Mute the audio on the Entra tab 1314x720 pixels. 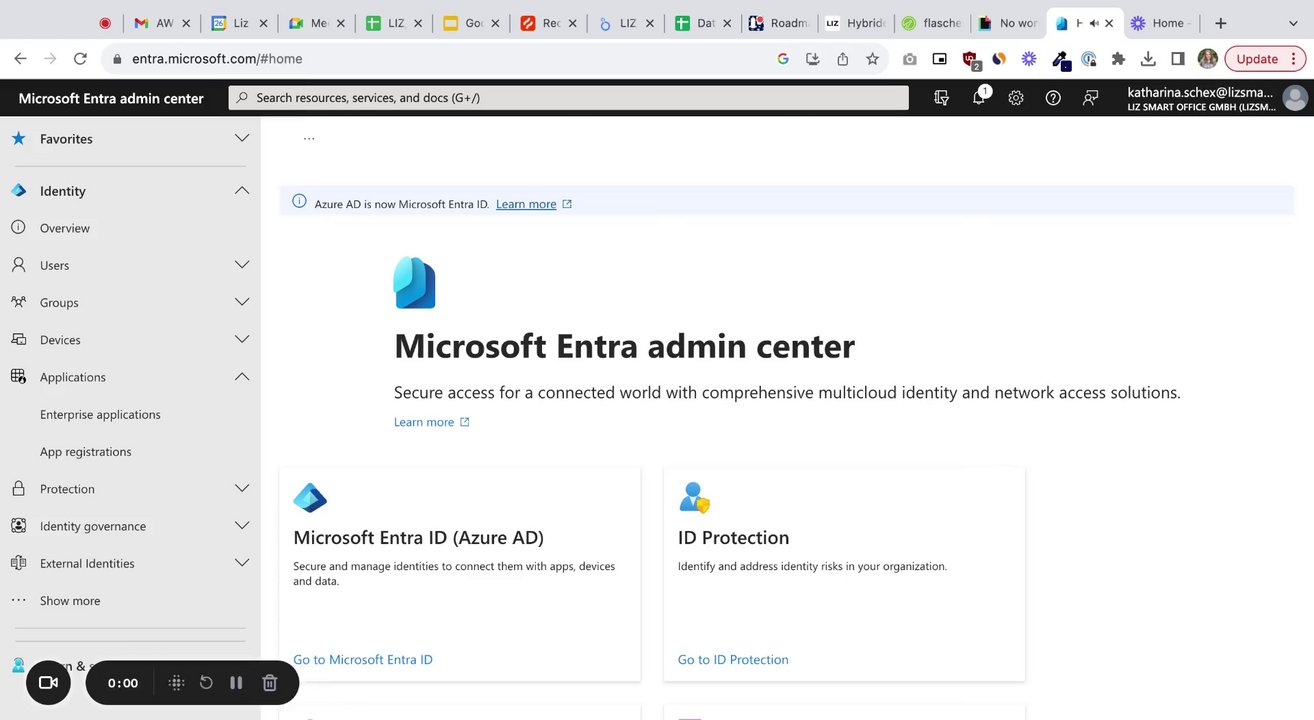click(1093, 23)
